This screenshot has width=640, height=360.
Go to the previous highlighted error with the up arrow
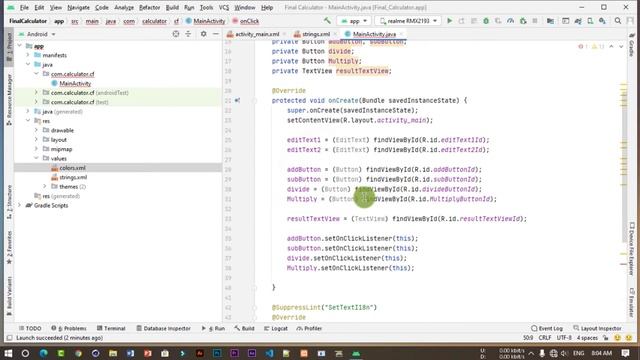[611, 47]
